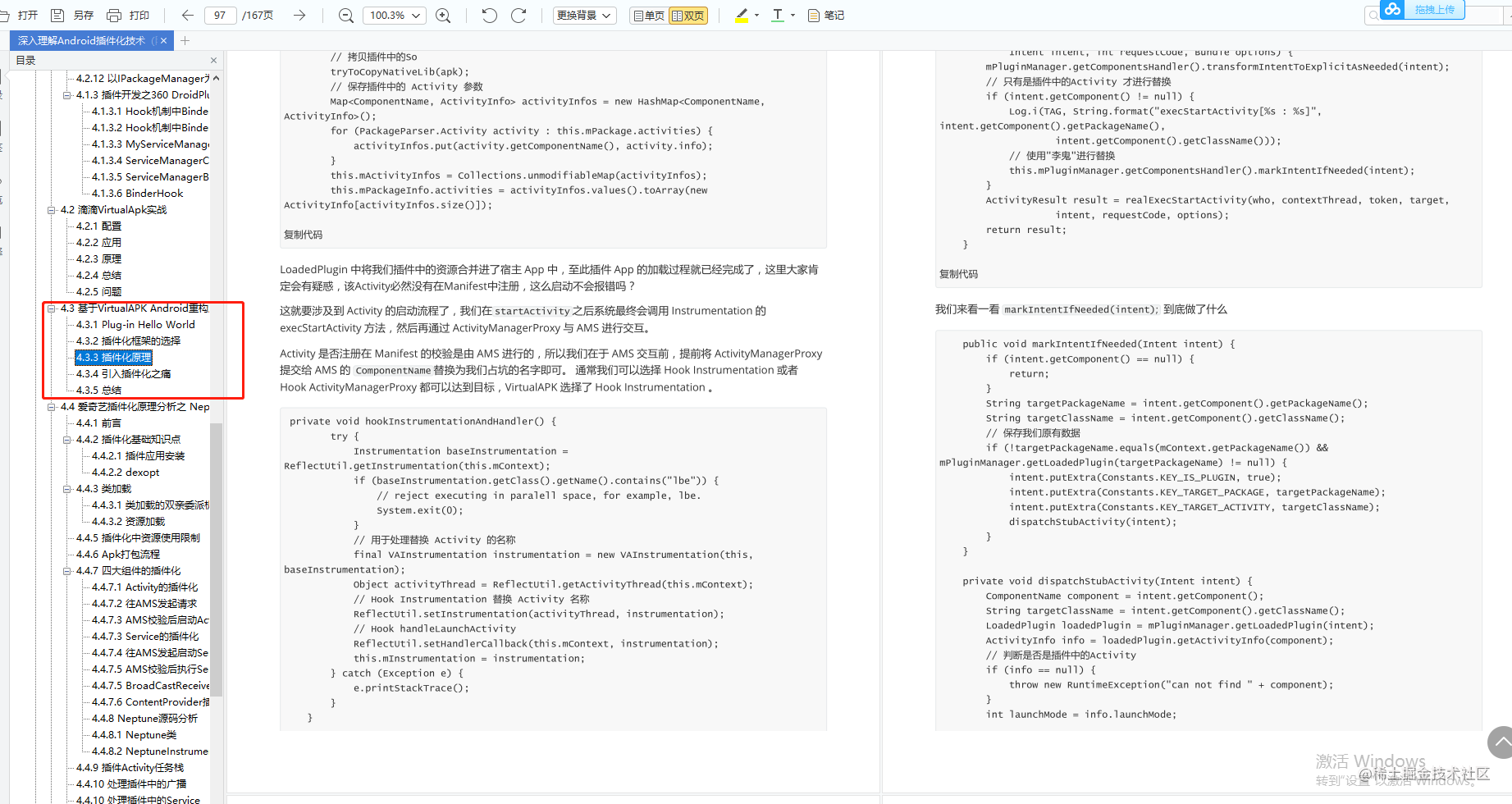The width and height of the screenshot is (1512, 804).
Task: Open outline item 4.3.3 插件化原理
Action: pos(113,358)
